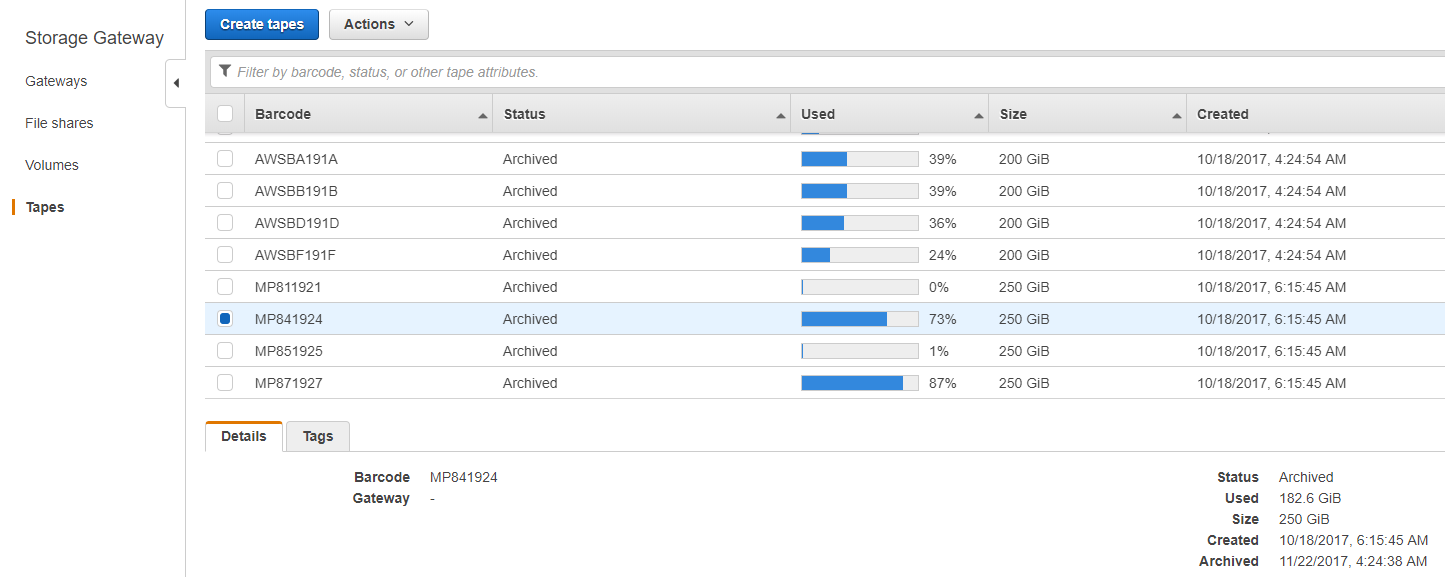Collapse the sidebar with the arrow handle
The image size is (1445, 577).
tap(176, 83)
